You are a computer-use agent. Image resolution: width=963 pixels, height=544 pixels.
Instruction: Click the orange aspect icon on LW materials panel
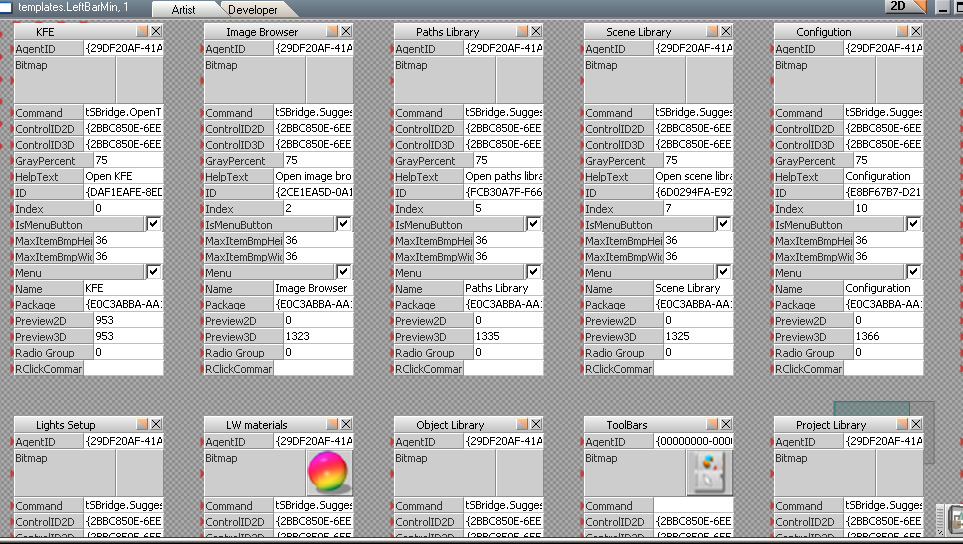(332, 424)
